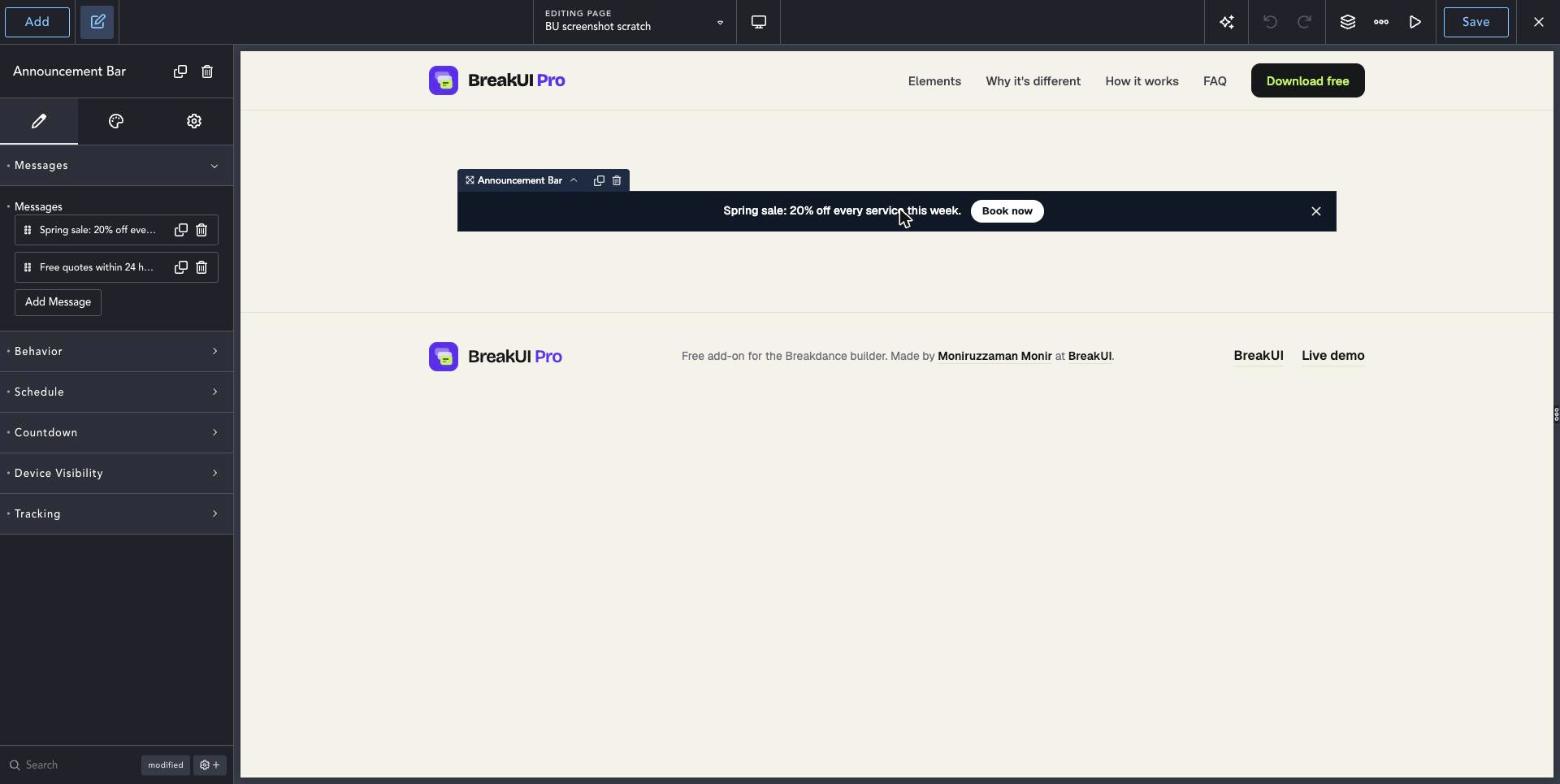Duplicate the Spring sale message
This screenshot has height=784, width=1560.
181,230
